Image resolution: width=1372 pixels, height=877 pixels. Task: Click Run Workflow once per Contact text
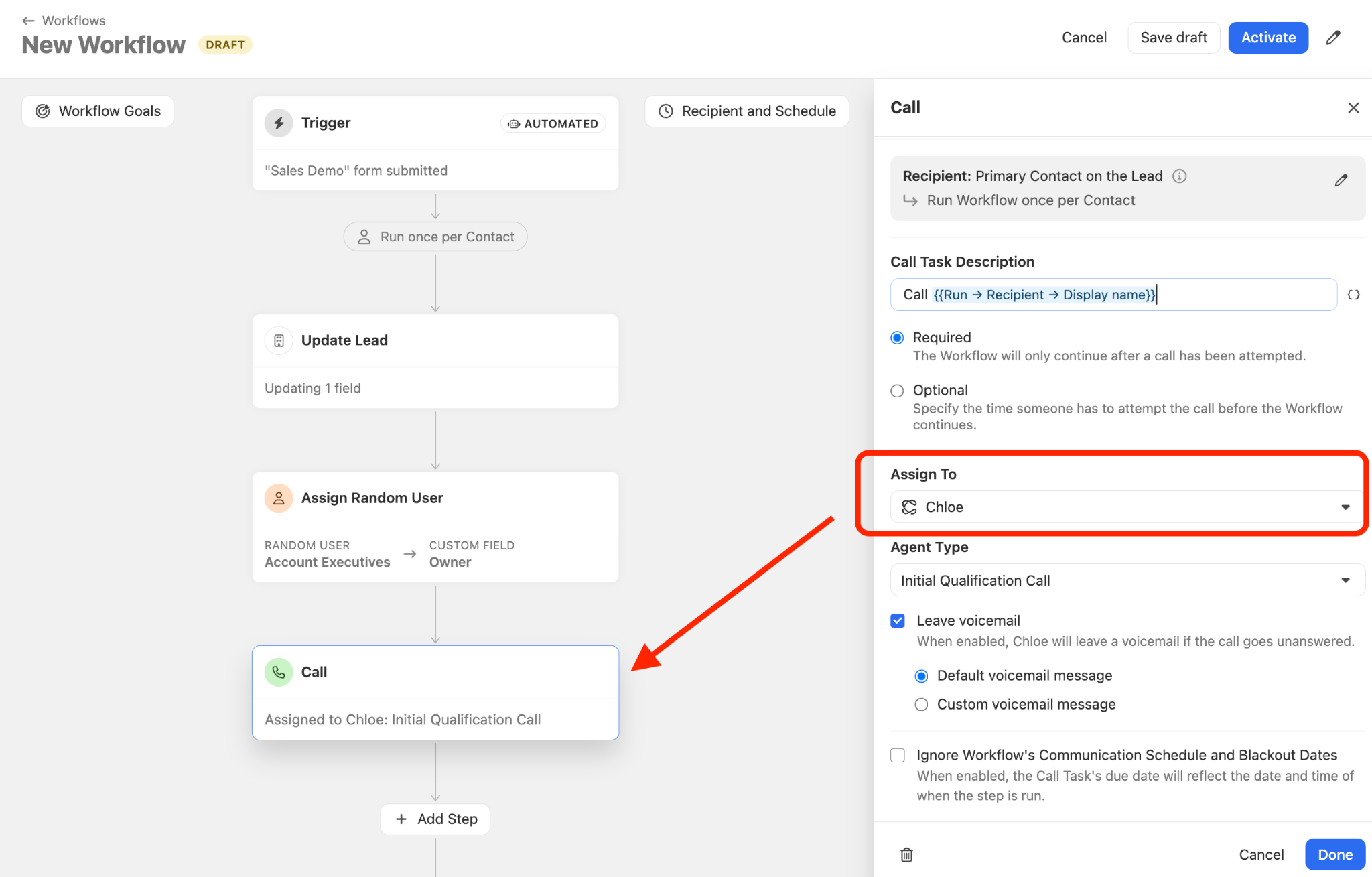[1030, 200]
